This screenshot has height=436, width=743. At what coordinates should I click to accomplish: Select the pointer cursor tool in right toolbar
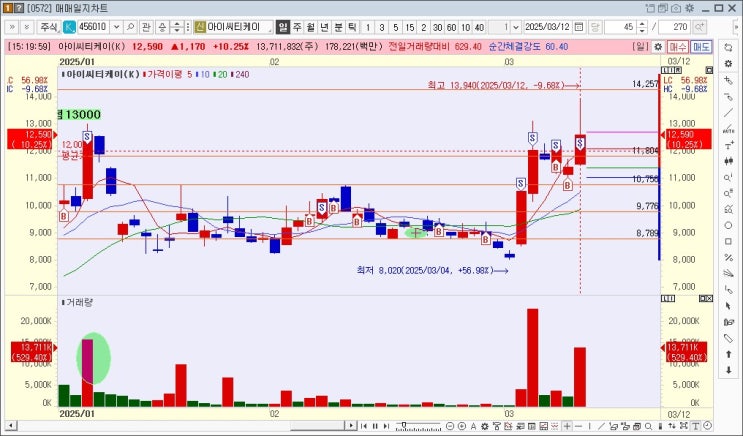(x=728, y=306)
